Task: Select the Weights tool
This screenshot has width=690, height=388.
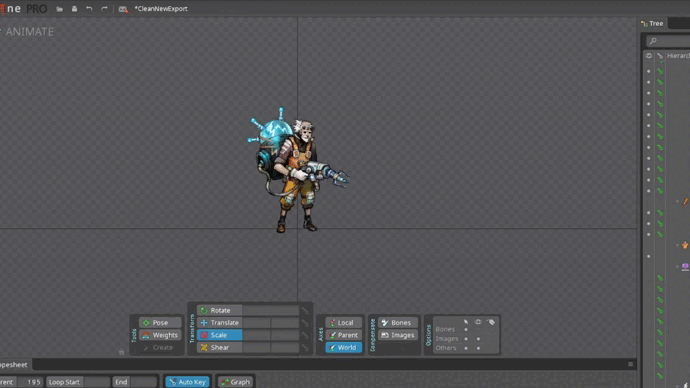Action: [x=160, y=335]
